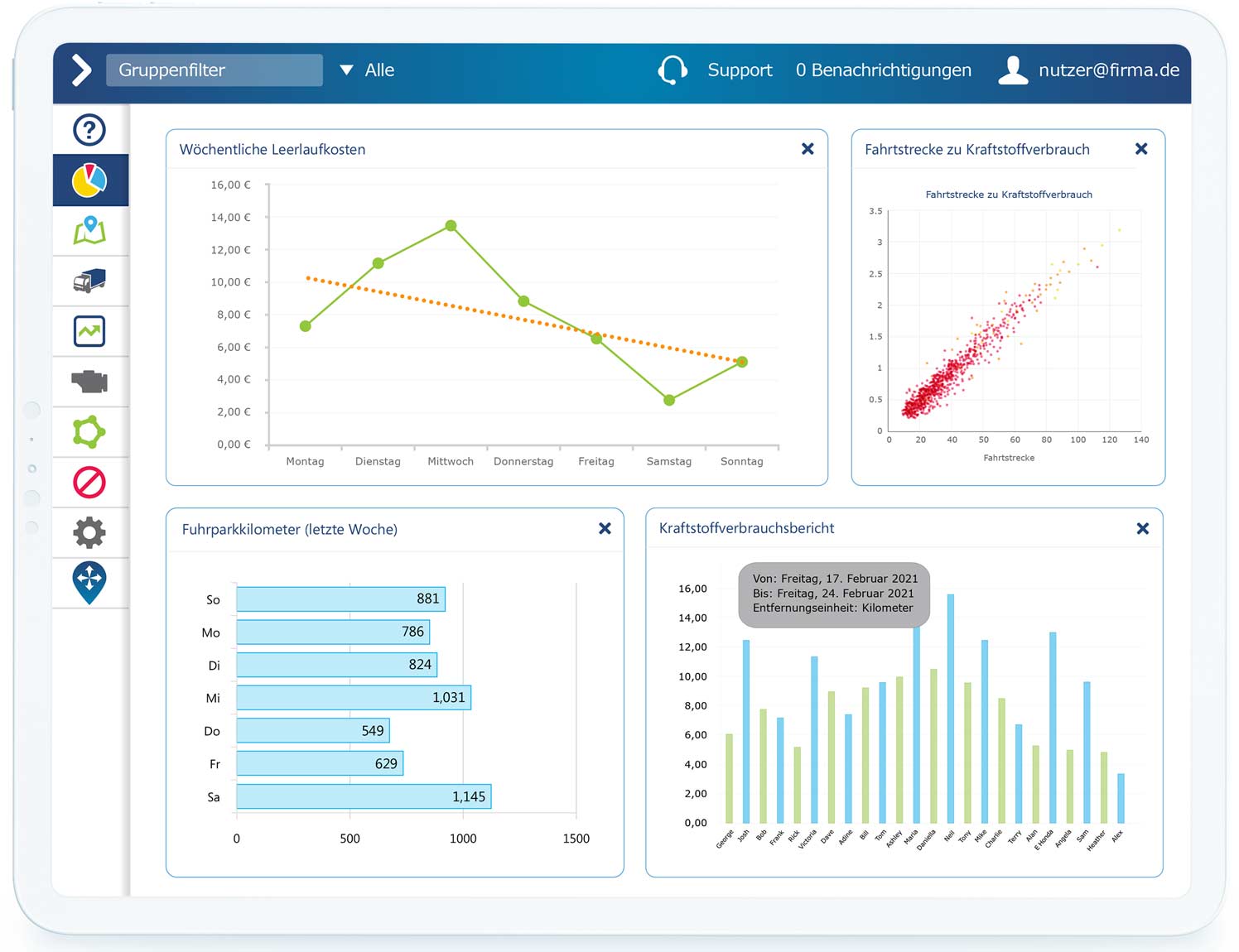
Task: Click the Donnerstag data point on line chart
Action: [523, 301]
